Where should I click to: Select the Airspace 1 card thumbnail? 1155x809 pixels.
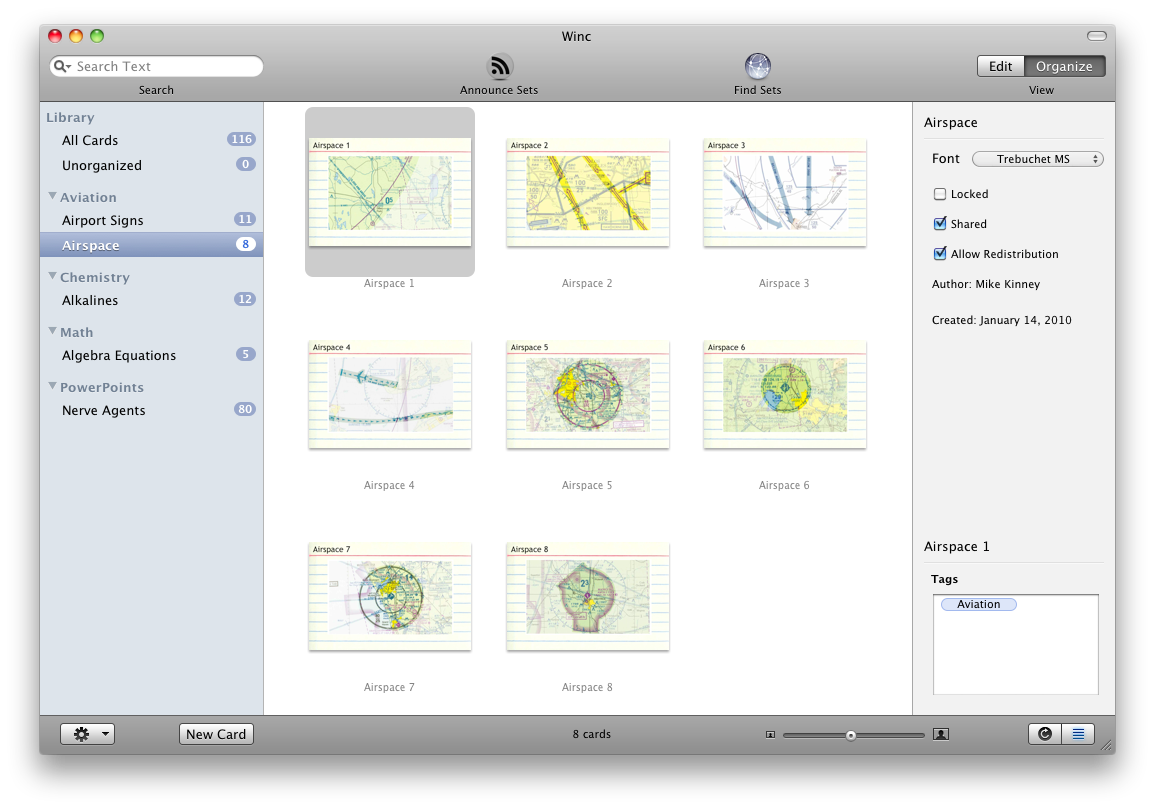click(390, 192)
